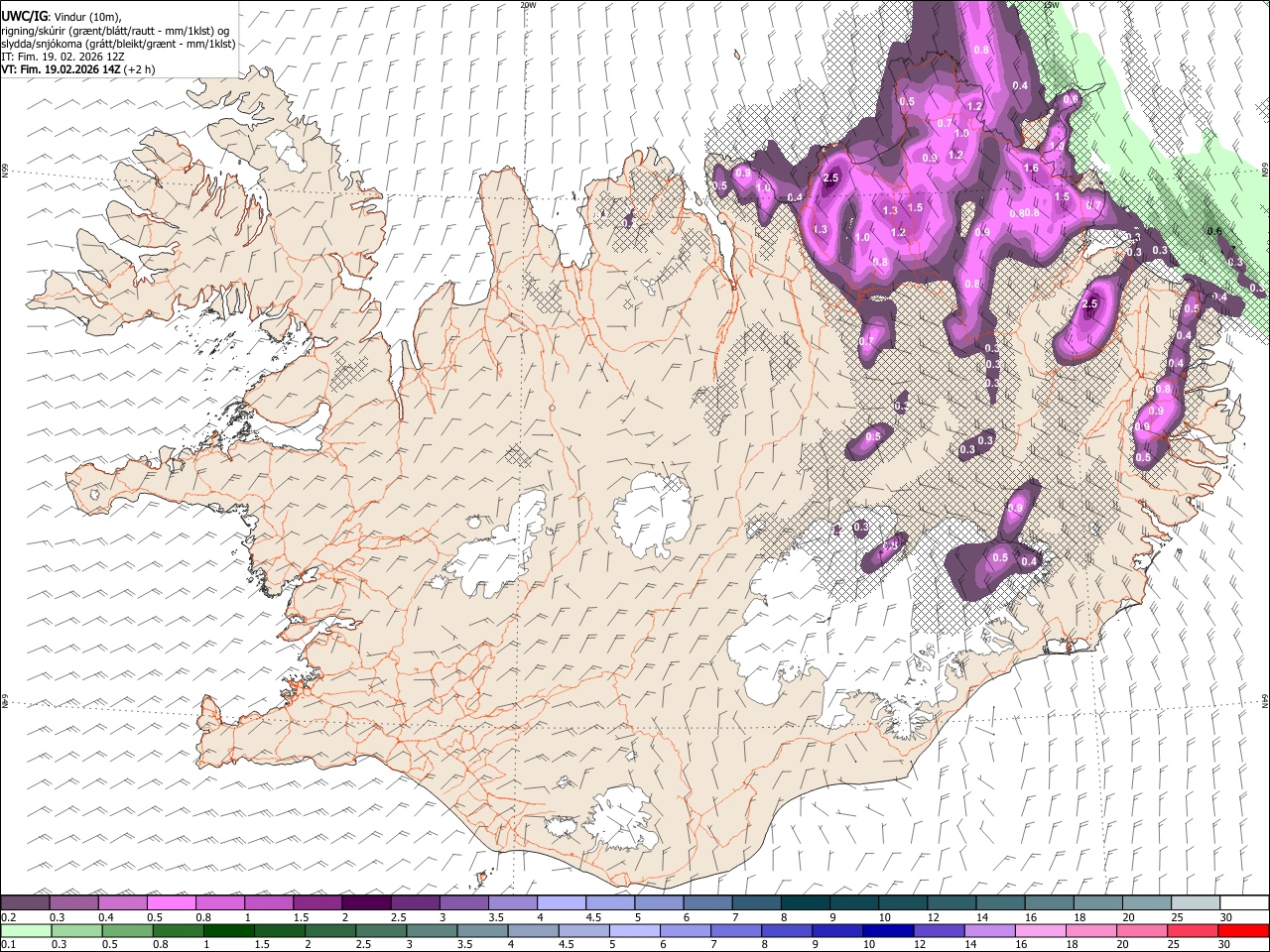Click the 'VT: Fim. 19.02.2026 14Z (+2 h)' line
Viewport: 1270px width, 952px height.
tap(77, 70)
